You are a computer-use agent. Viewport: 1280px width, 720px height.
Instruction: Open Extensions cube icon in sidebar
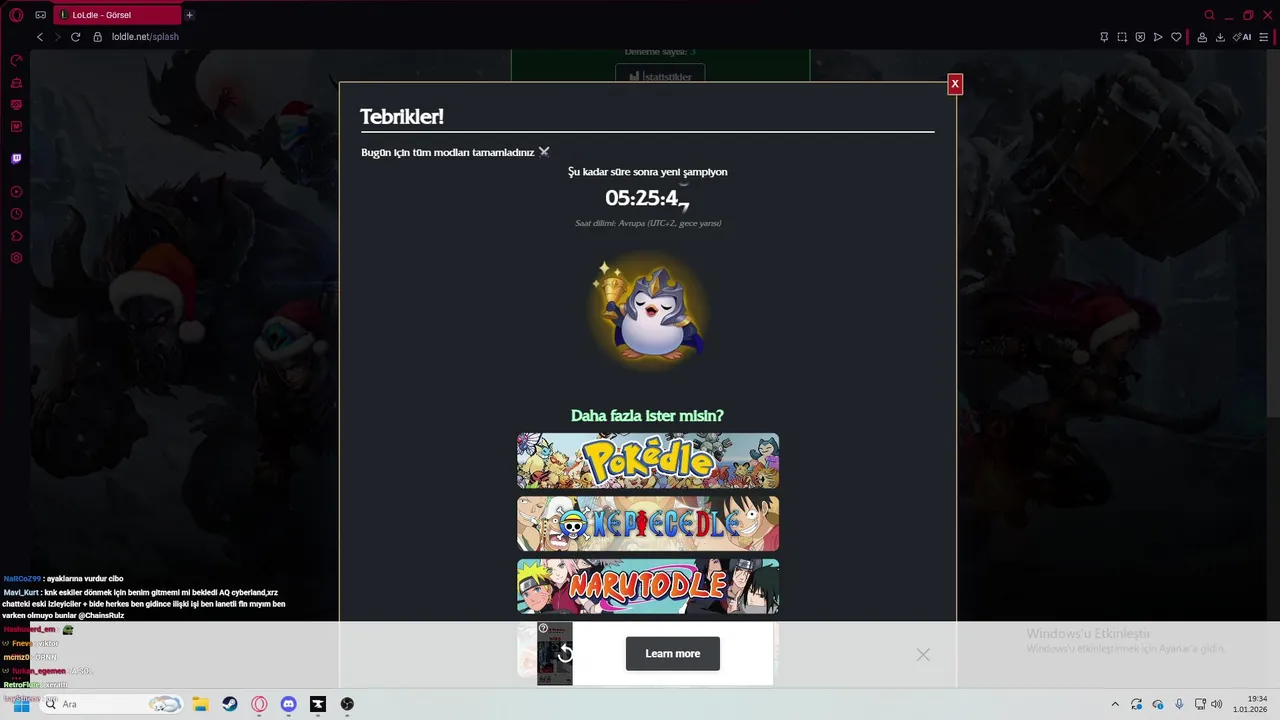coord(16,236)
